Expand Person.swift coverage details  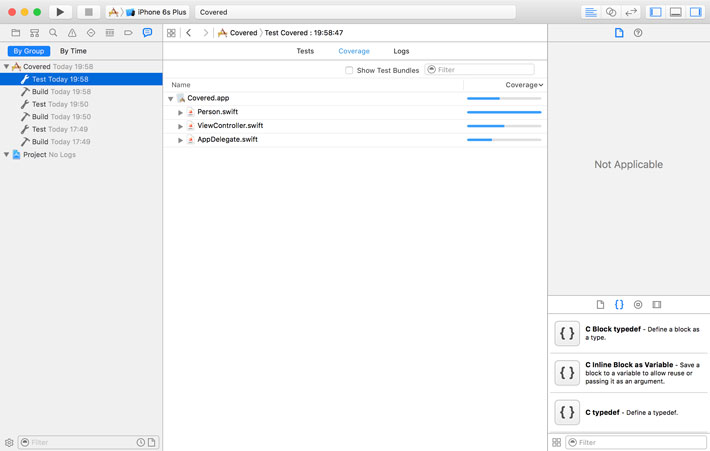181,112
